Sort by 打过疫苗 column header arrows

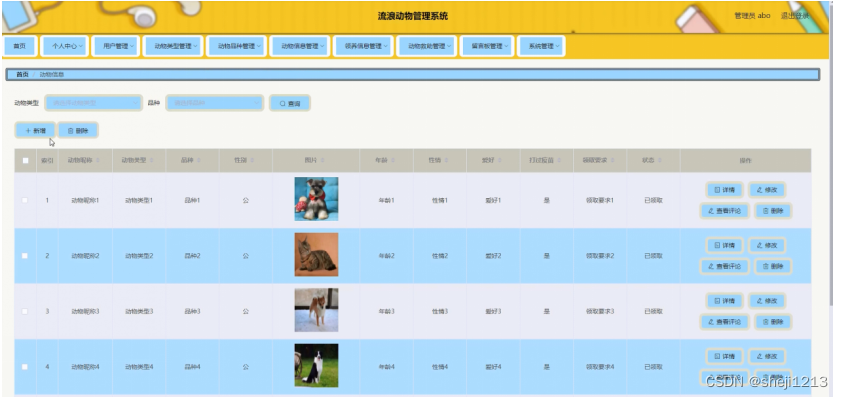pyautogui.click(x=559, y=161)
